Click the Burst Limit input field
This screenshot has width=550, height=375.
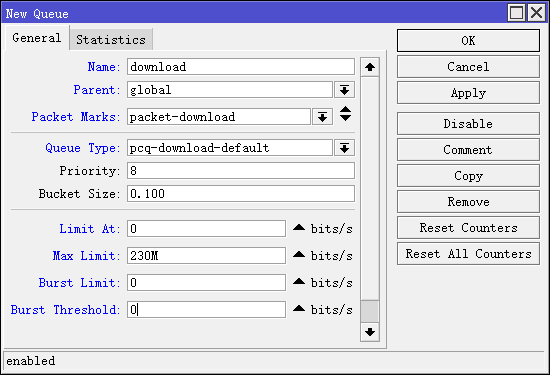click(x=207, y=283)
